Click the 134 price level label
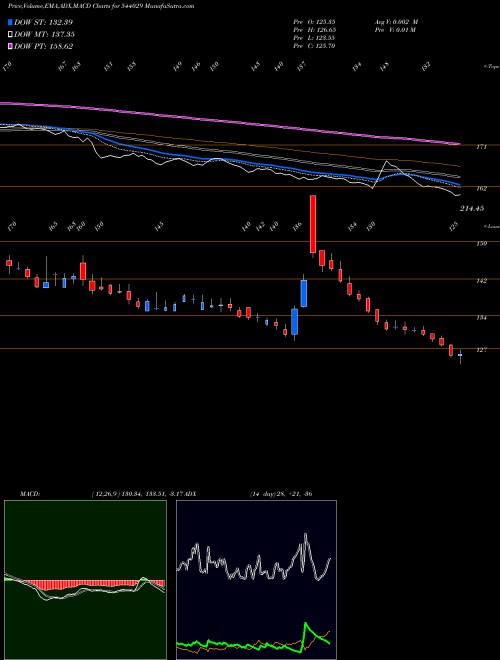The image size is (500, 660). pos(482,318)
